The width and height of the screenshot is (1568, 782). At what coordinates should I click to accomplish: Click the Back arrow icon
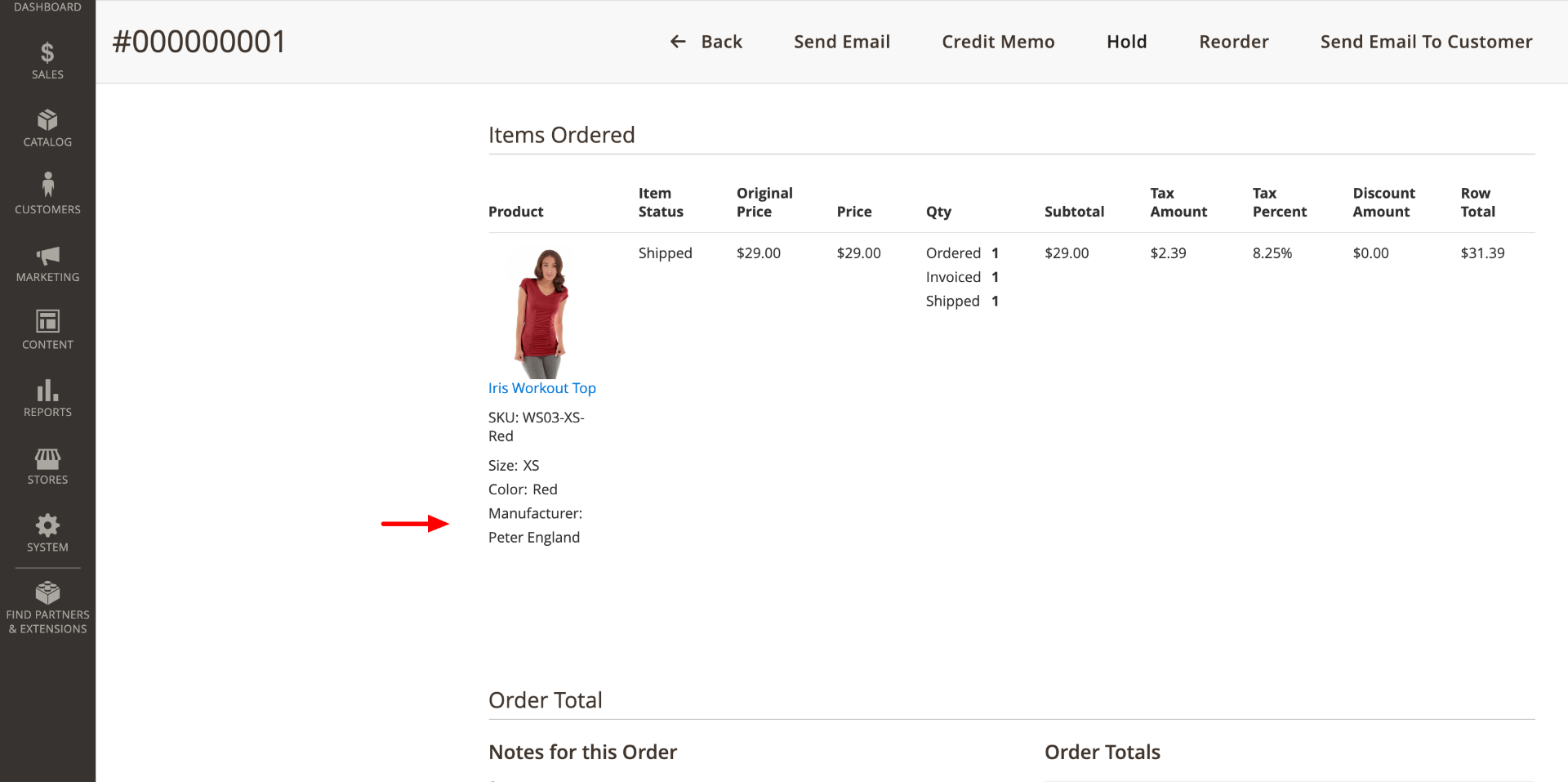678,42
